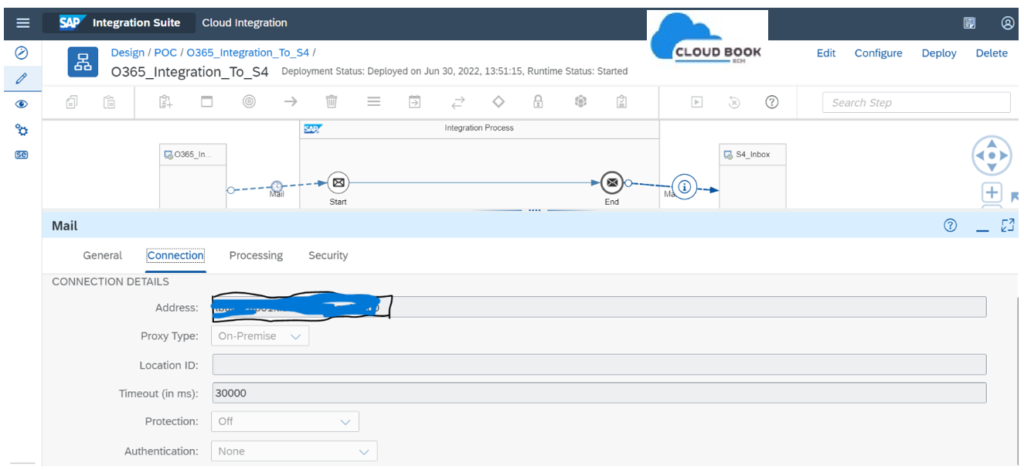The height and width of the screenshot is (470, 1024).
Task: Open the Settings gears icon in sidebar
Action: (22, 130)
